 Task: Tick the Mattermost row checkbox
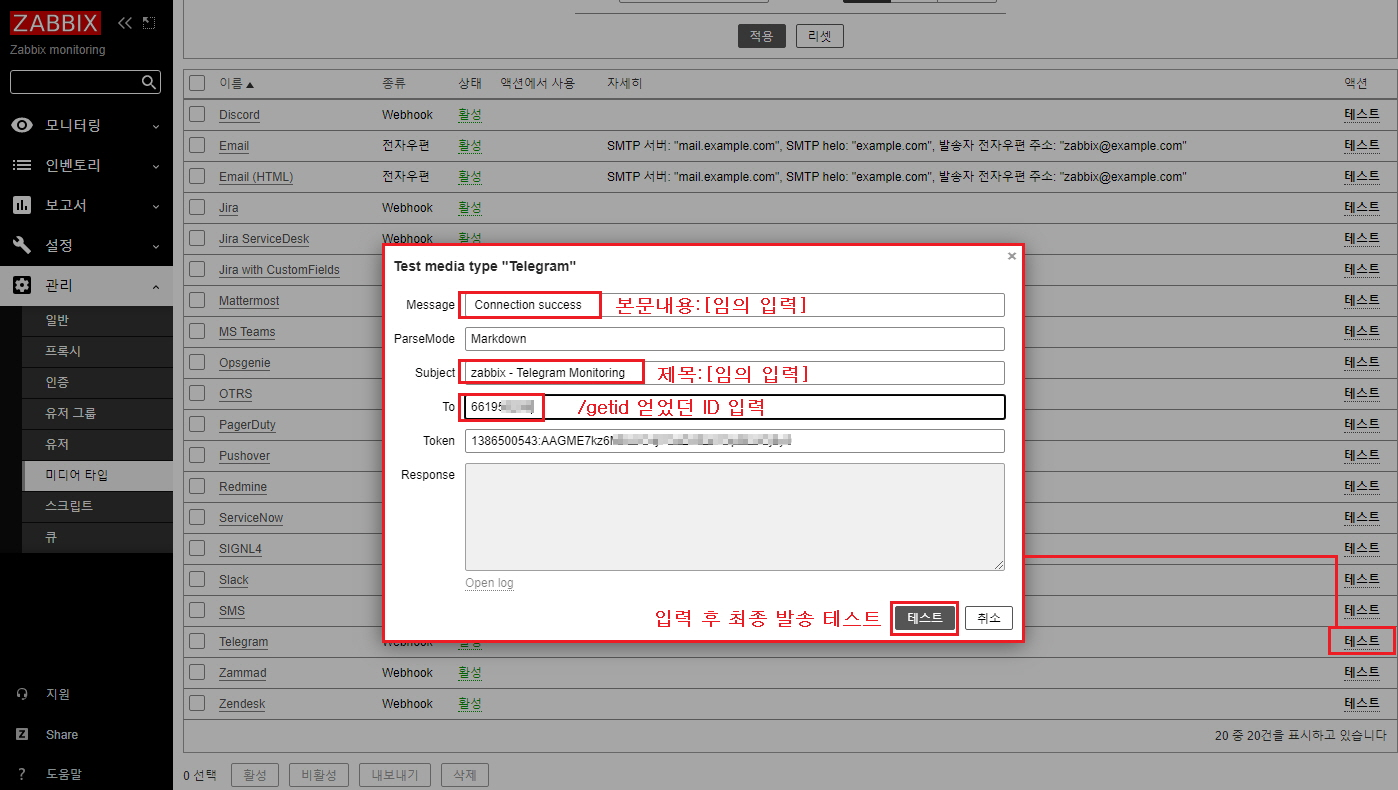pos(197,300)
